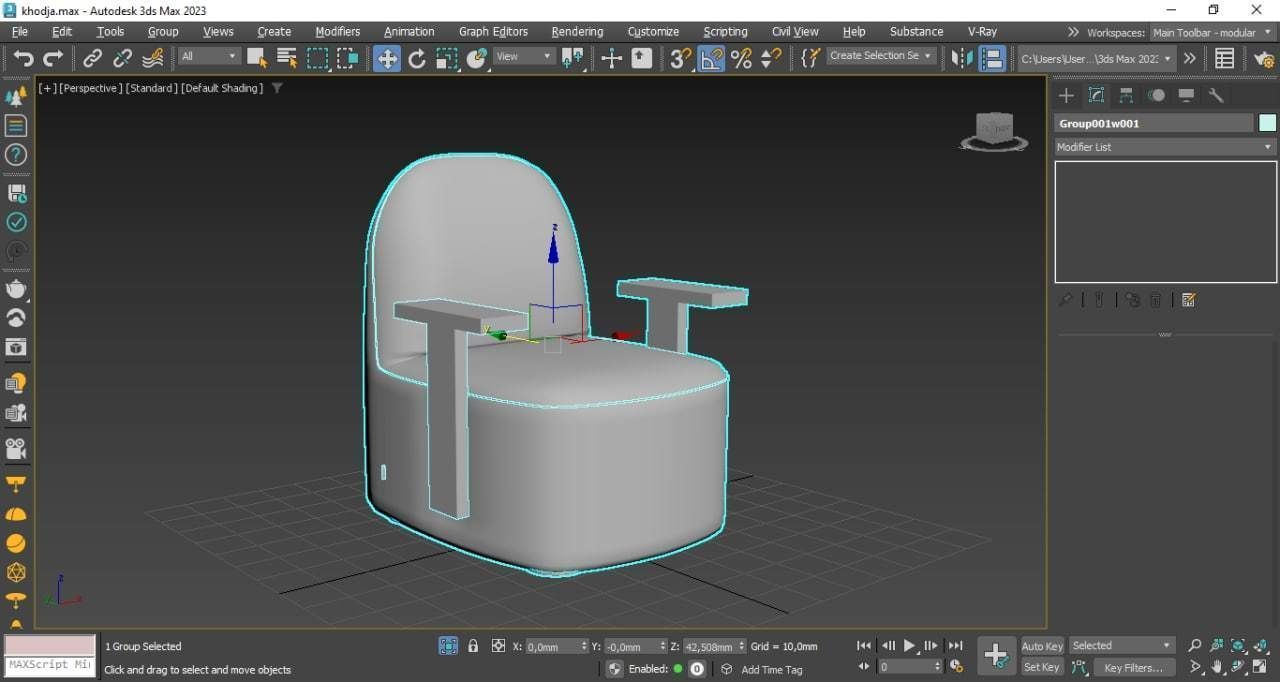Viewport: 1280px width, 682px height.
Task: Activate the Select and Move tool
Action: pos(386,58)
